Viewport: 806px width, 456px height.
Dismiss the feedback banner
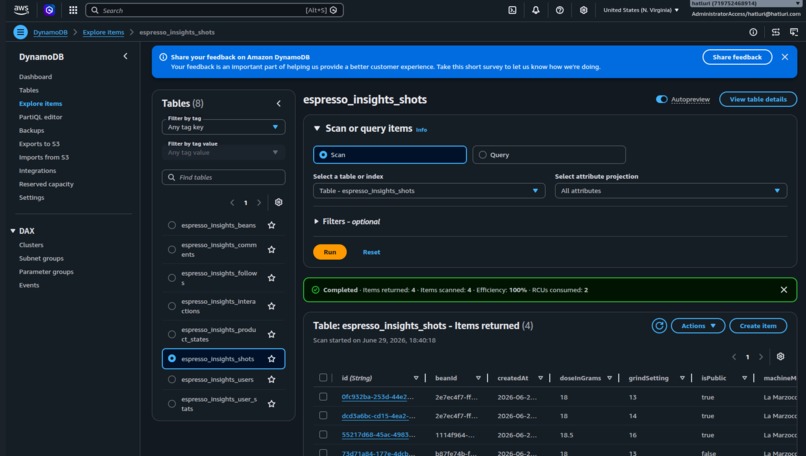pos(784,57)
